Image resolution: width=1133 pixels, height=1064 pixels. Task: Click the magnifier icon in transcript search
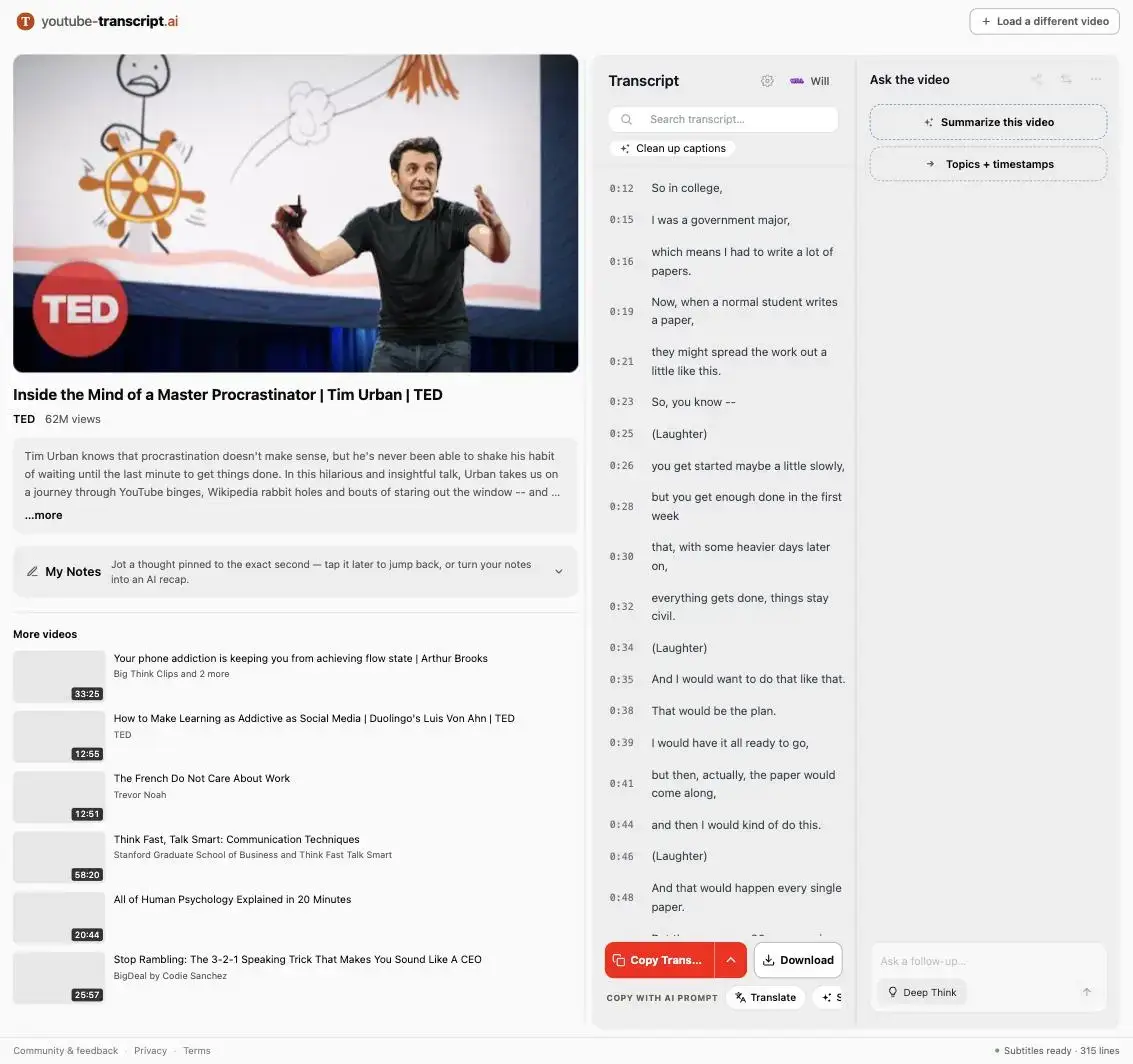coord(626,119)
